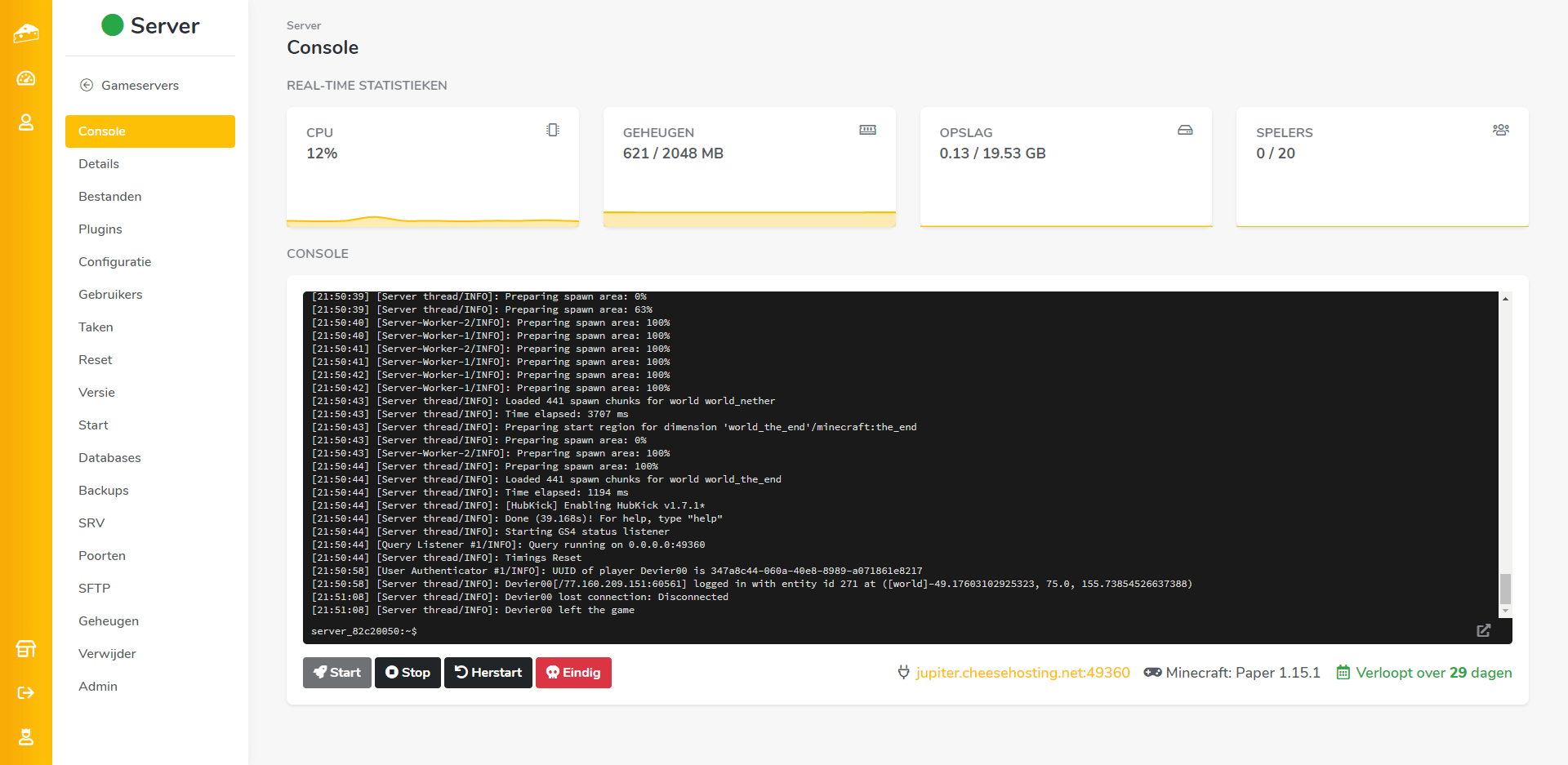Click the user profile icon in sidebar
The image size is (1568, 765).
pyautogui.click(x=26, y=122)
